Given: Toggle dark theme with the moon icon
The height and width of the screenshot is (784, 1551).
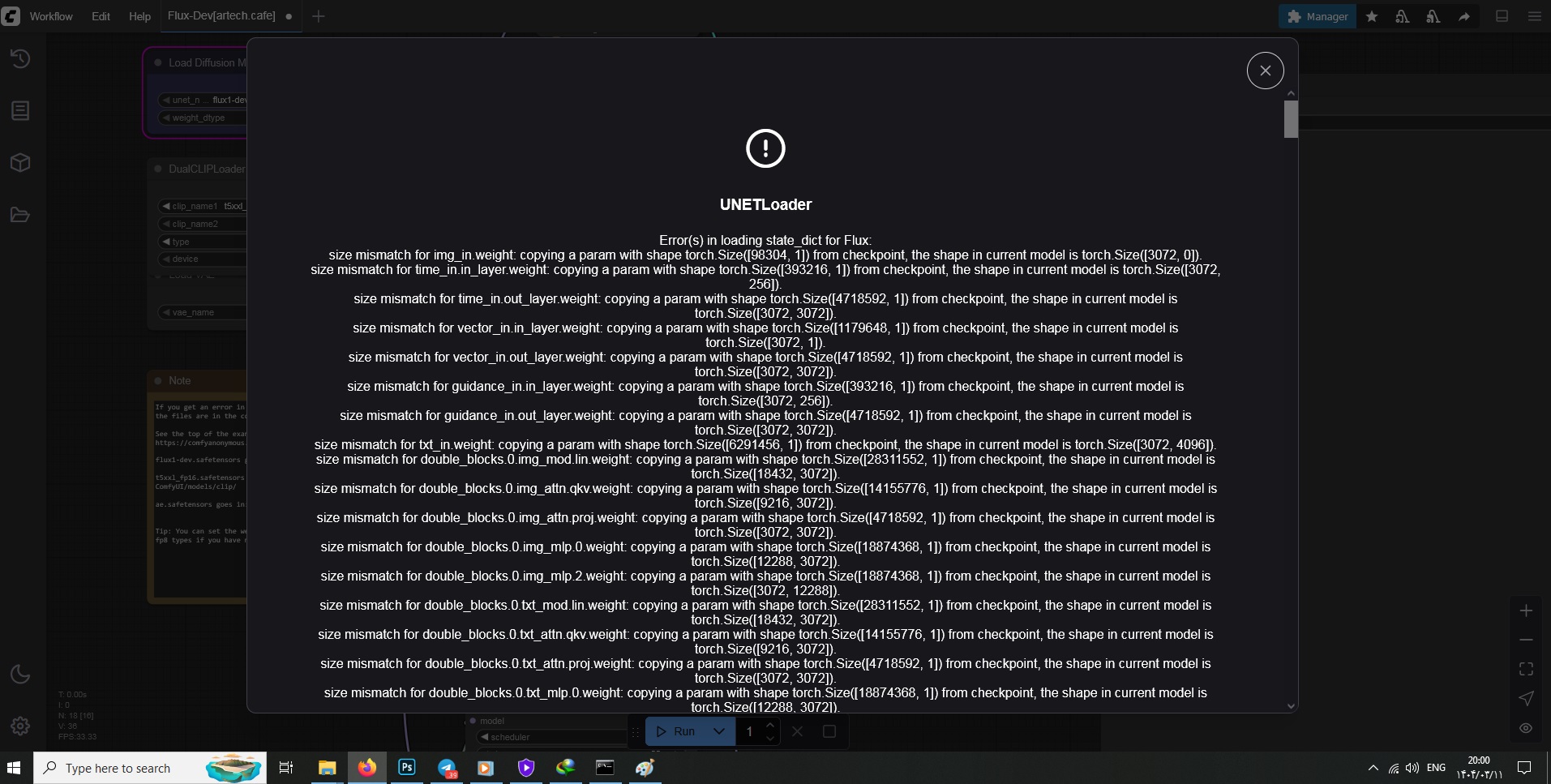Looking at the screenshot, I should click(20, 674).
